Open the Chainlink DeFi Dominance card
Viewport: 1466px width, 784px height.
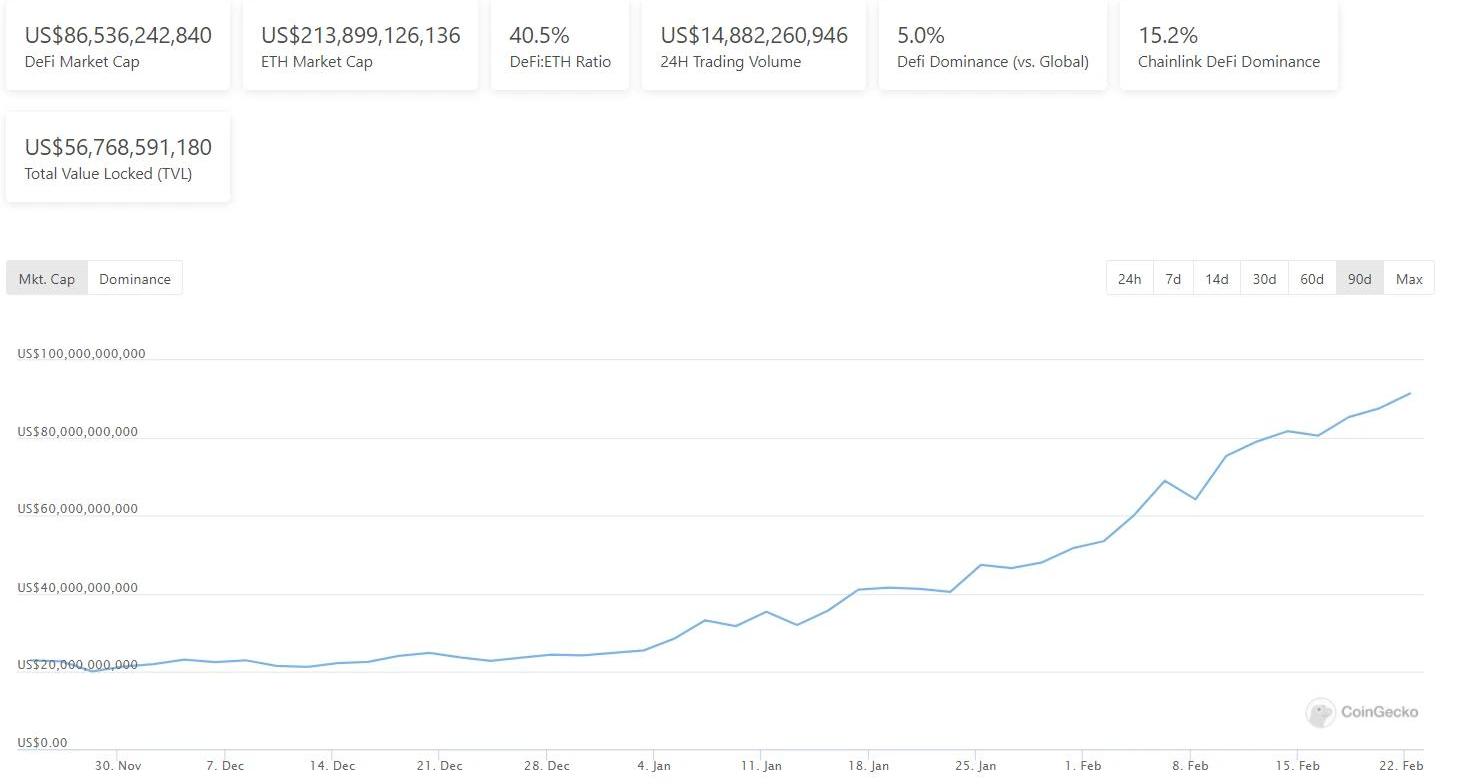1229,46
